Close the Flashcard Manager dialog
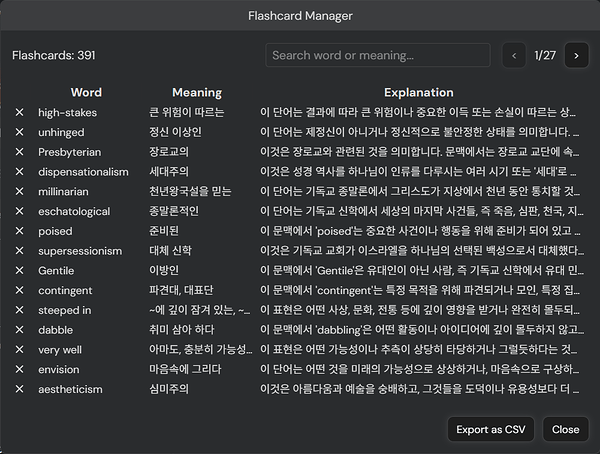 coord(565,429)
